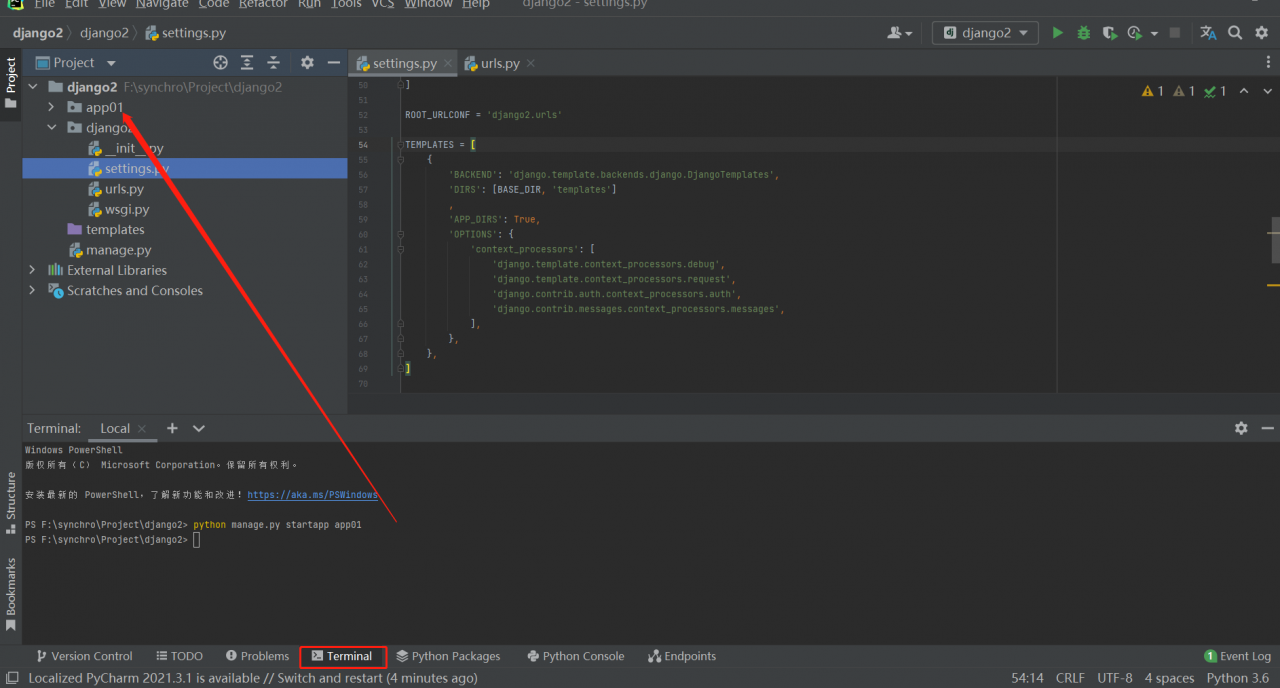Open Search Everywhere magnifier icon
This screenshot has height=688, width=1280.
(x=1235, y=33)
